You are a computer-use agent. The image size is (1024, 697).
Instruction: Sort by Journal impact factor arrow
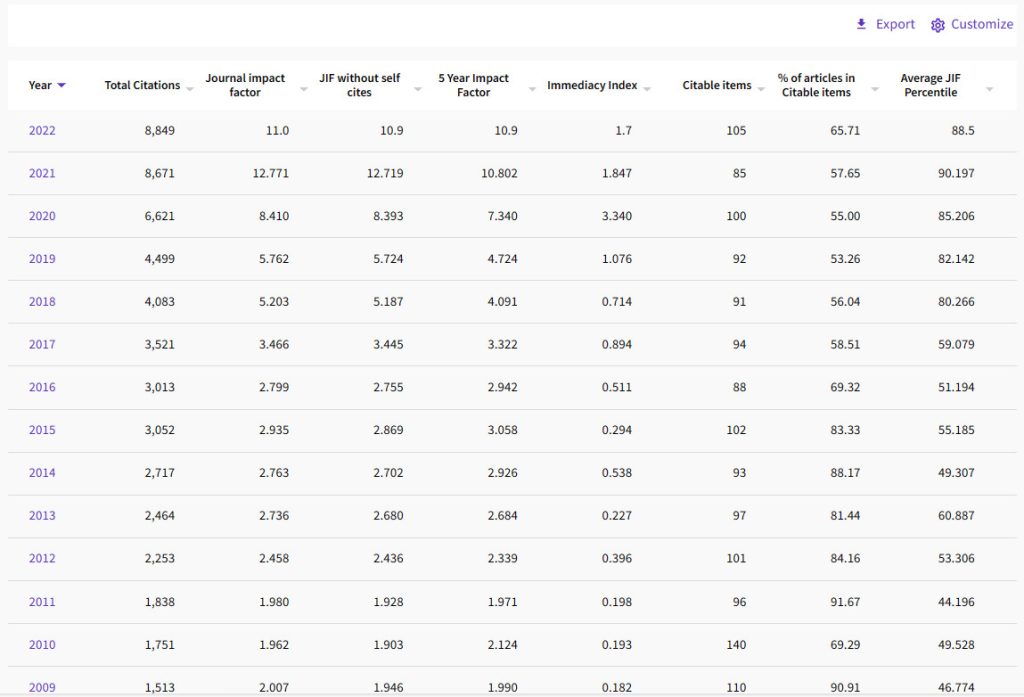pyautogui.click(x=304, y=88)
